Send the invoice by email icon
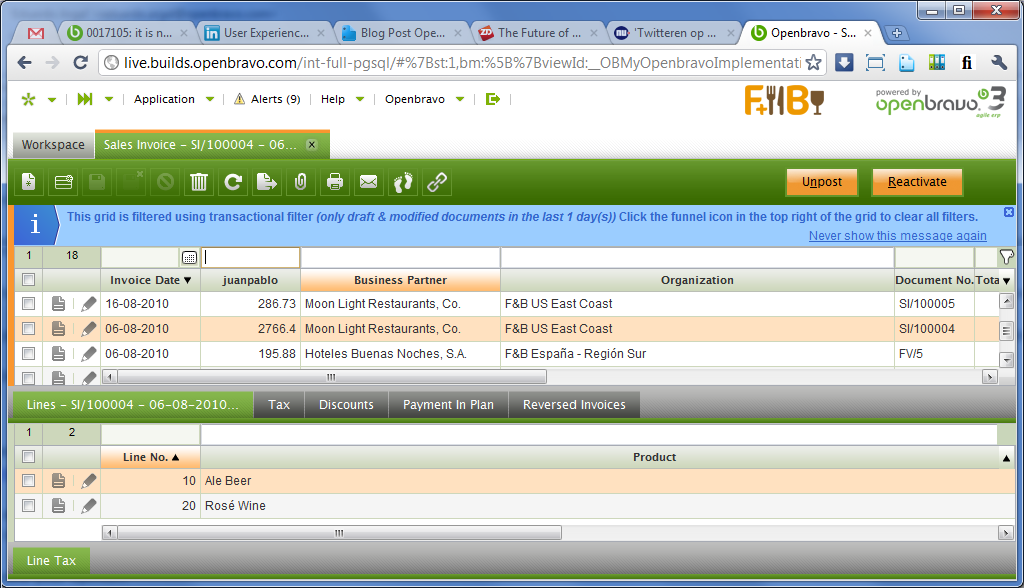This screenshot has width=1024, height=588. coord(368,182)
